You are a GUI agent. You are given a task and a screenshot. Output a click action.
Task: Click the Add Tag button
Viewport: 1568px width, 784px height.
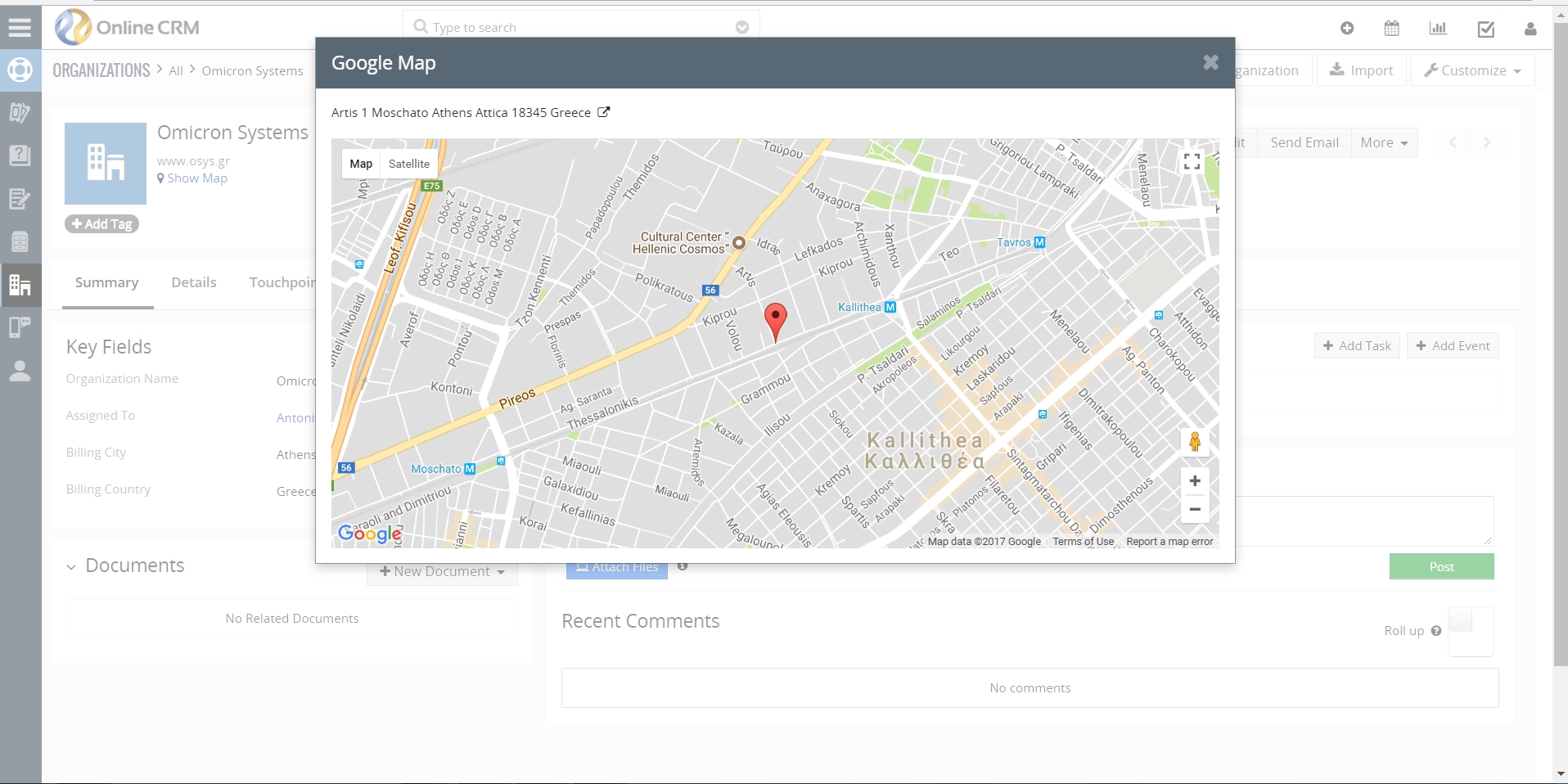102,224
